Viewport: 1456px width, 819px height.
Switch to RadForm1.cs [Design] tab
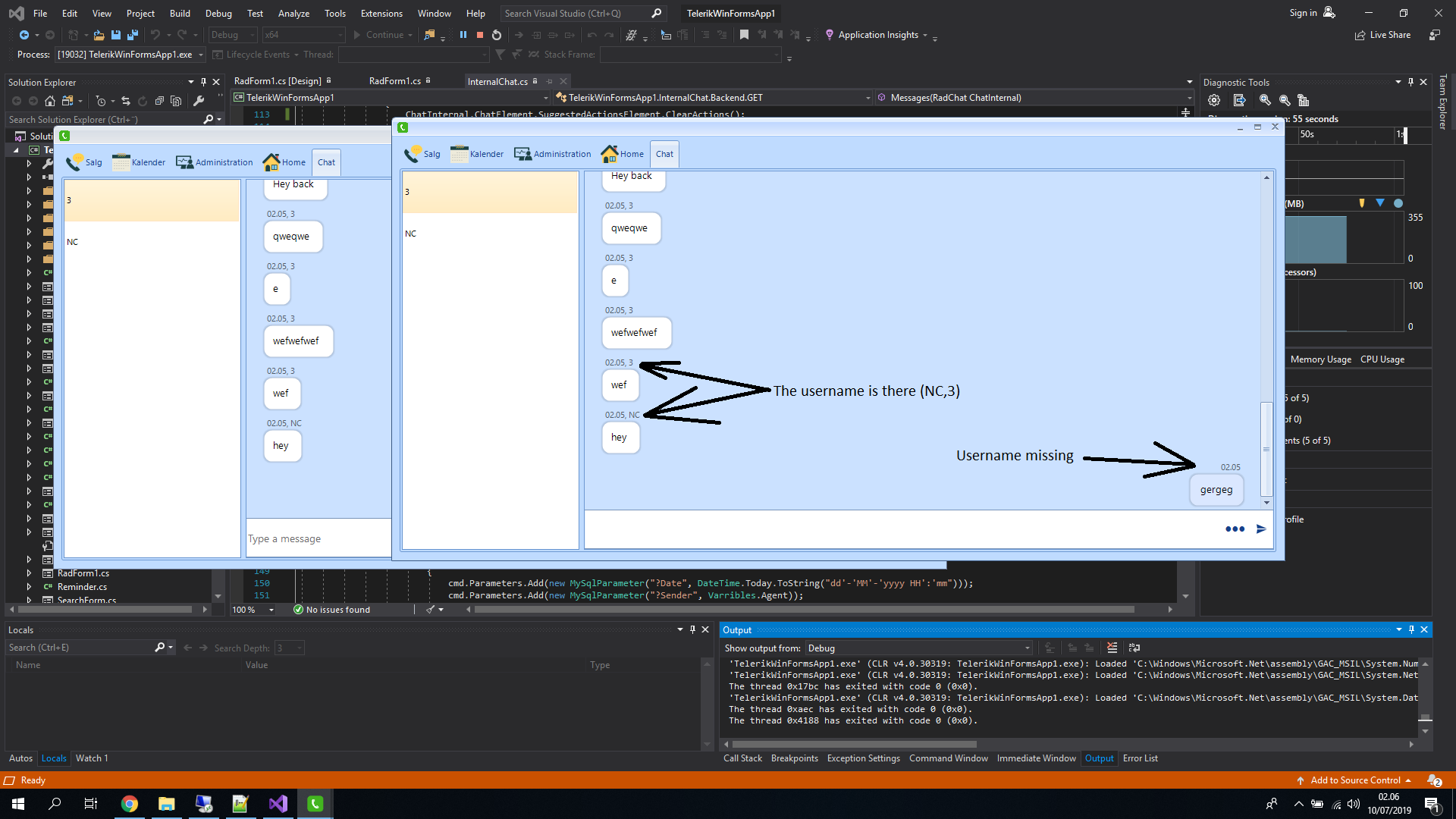pos(278,81)
